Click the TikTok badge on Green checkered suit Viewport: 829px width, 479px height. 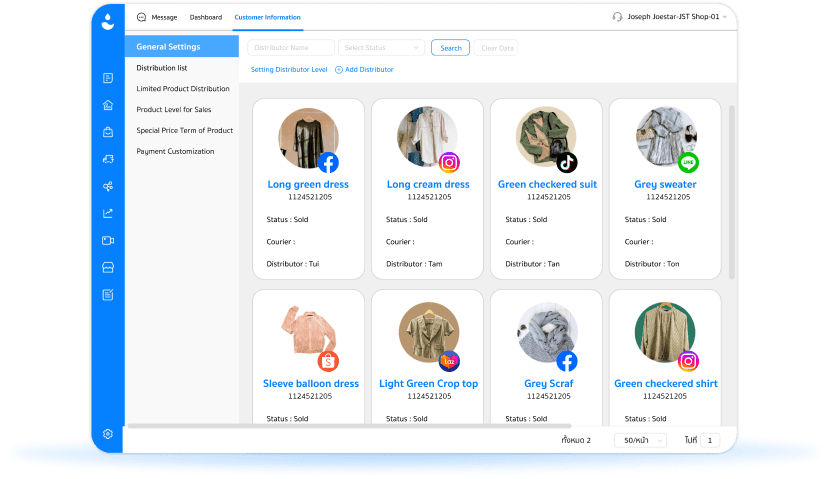pos(567,162)
